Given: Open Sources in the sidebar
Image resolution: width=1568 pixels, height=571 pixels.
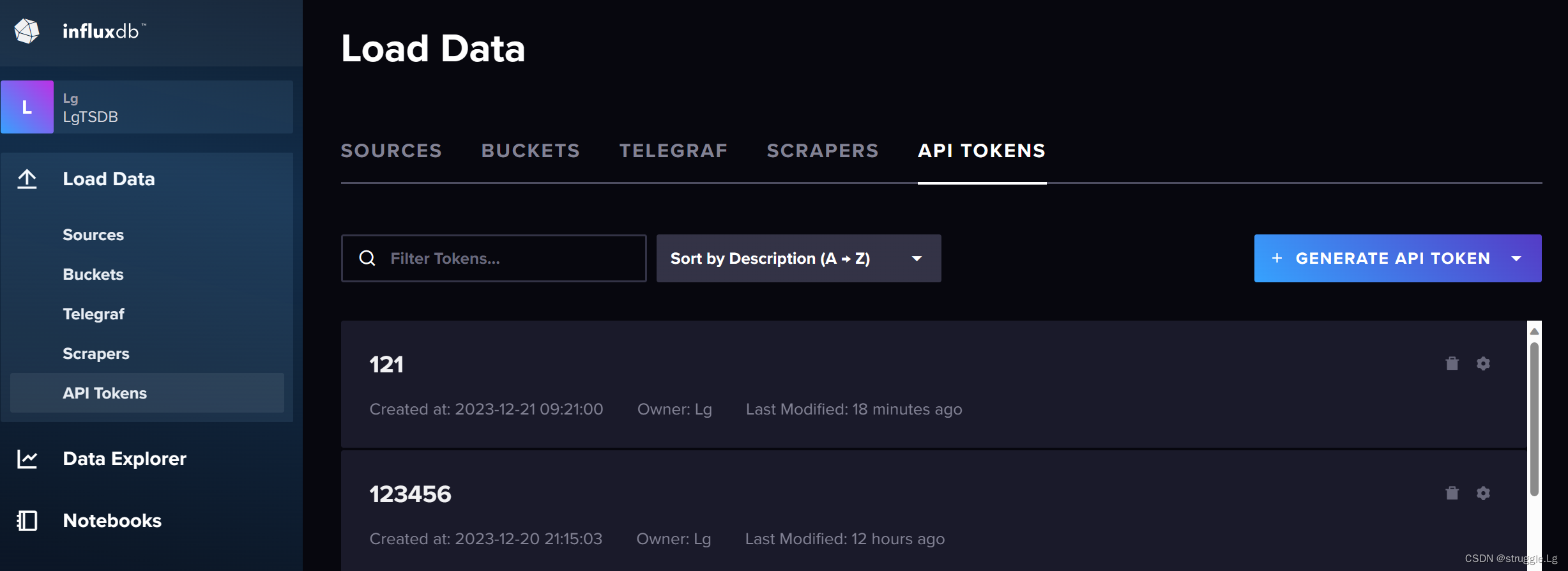Looking at the screenshot, I should [93, 235].
